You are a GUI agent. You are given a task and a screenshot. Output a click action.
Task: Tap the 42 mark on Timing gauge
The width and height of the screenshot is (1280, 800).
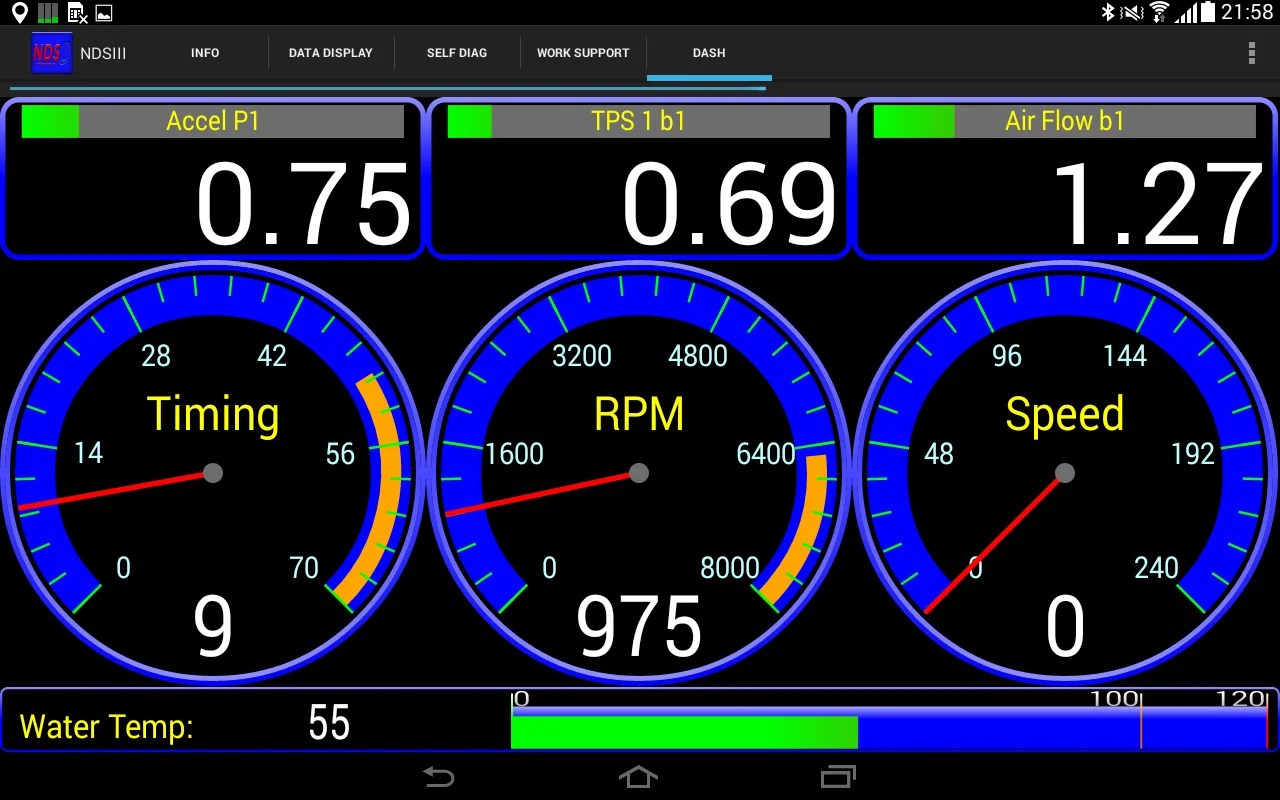[x=272, y=356]
